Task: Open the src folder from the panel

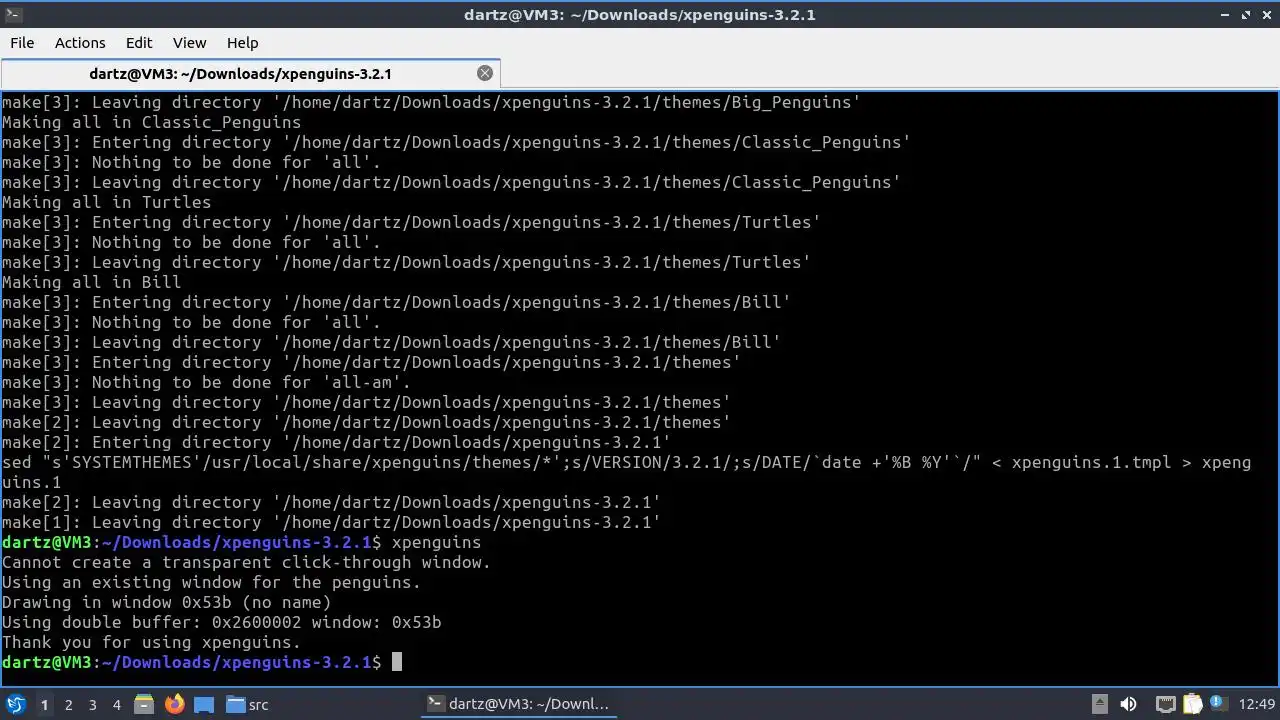Action: coord(247,704)
